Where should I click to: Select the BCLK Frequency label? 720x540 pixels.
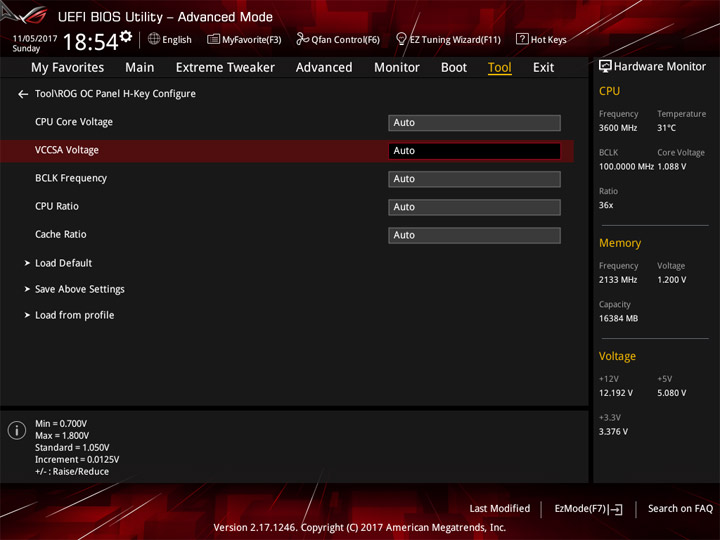tap(71, 178)
